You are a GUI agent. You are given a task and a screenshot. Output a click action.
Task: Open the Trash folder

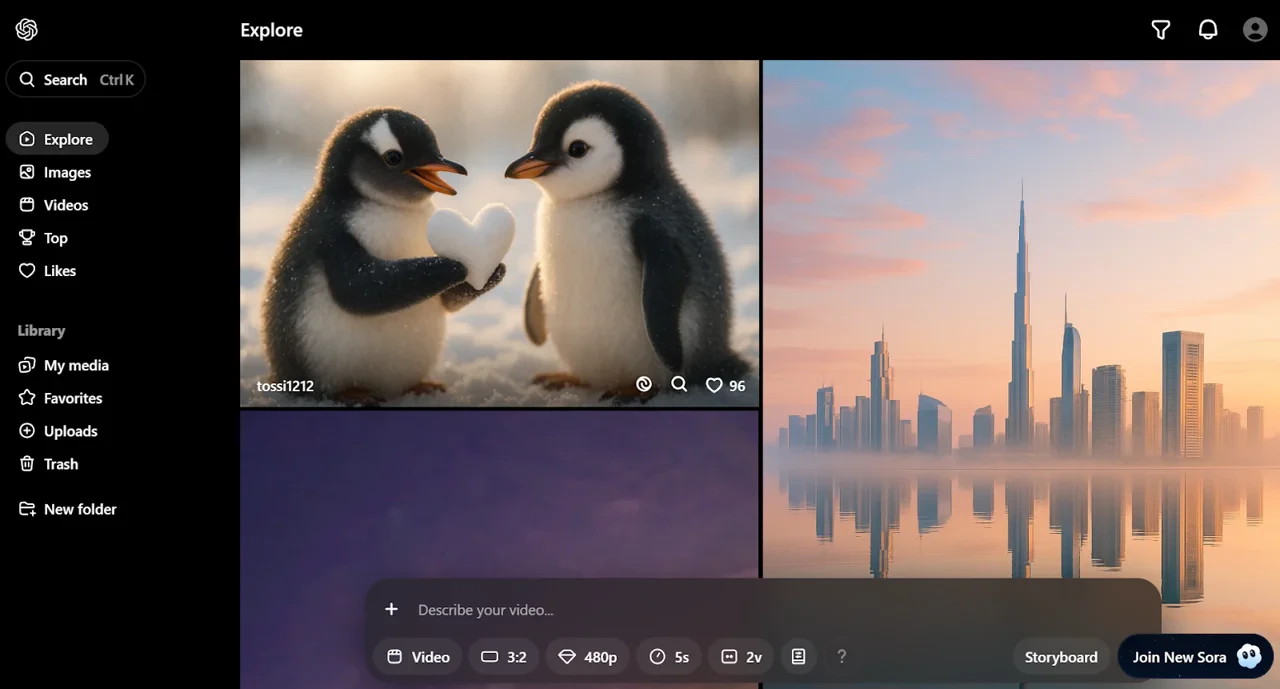tap(60, 463)
